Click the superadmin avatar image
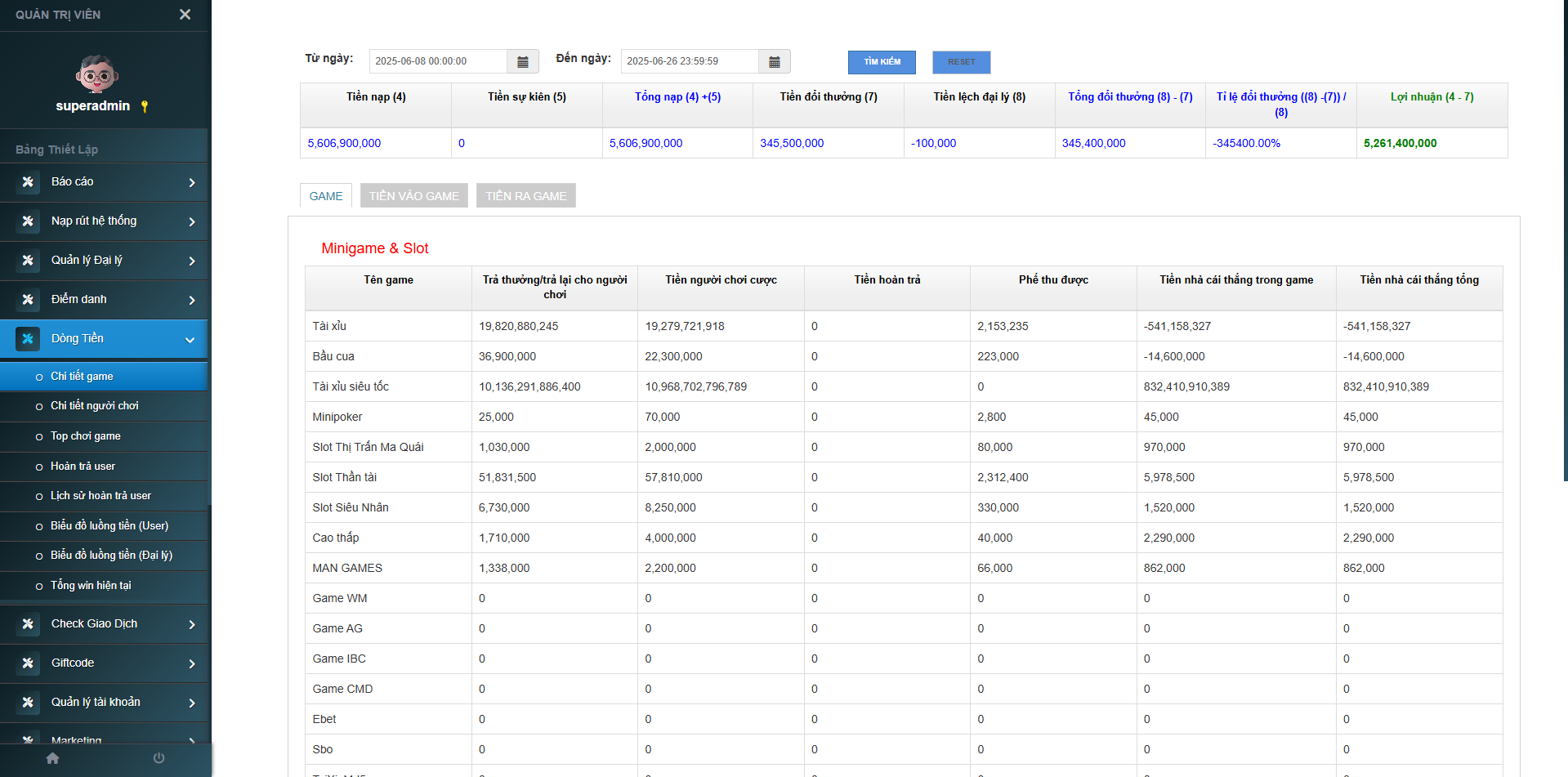The height and width of the screenshot is (777, 1568). click(97, 74)
